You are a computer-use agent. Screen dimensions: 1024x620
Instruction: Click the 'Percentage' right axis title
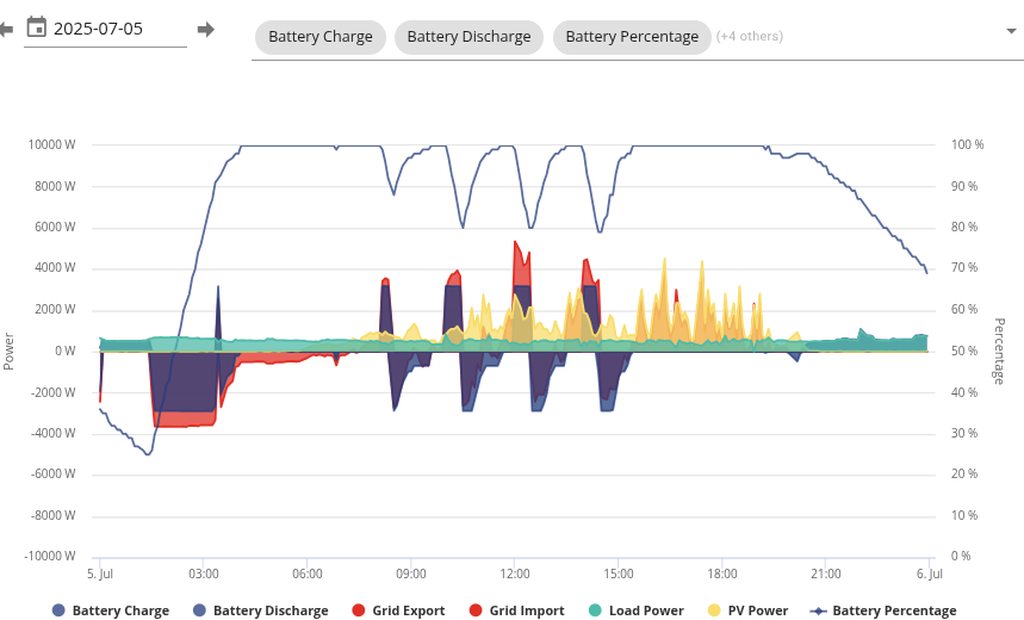[998, 351]
